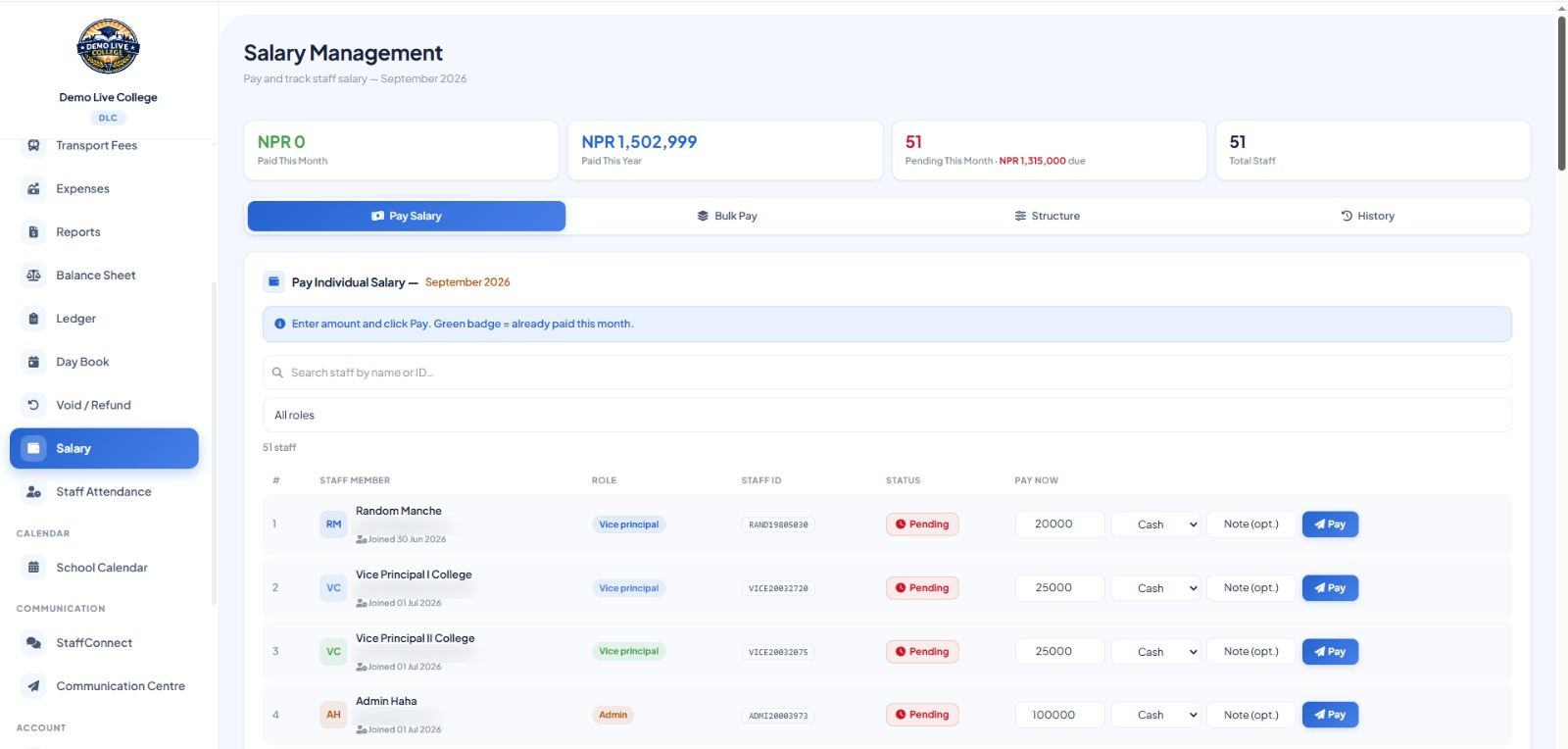Click the Communication Centre paper-plane icon
Image resolution: width=1568 pixels, height=749 pixels.
[33, 686]
